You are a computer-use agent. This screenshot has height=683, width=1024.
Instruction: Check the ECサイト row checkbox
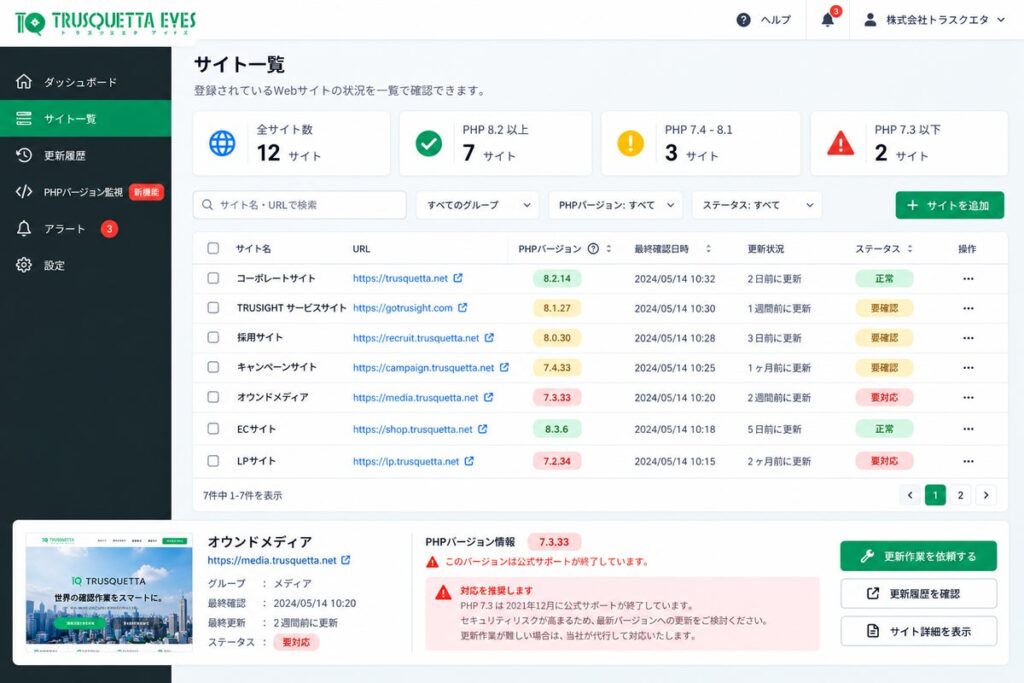point(213,428)
